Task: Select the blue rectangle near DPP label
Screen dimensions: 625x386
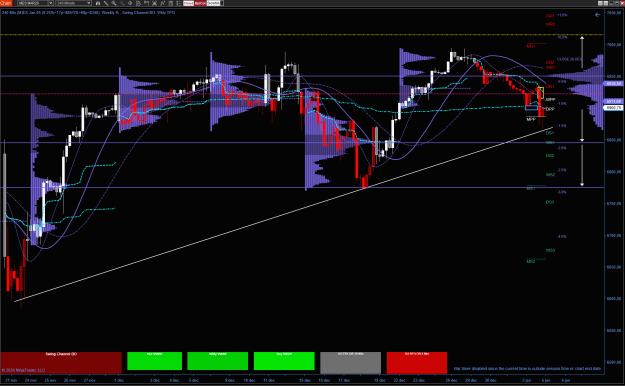Action: coord(531,107)
